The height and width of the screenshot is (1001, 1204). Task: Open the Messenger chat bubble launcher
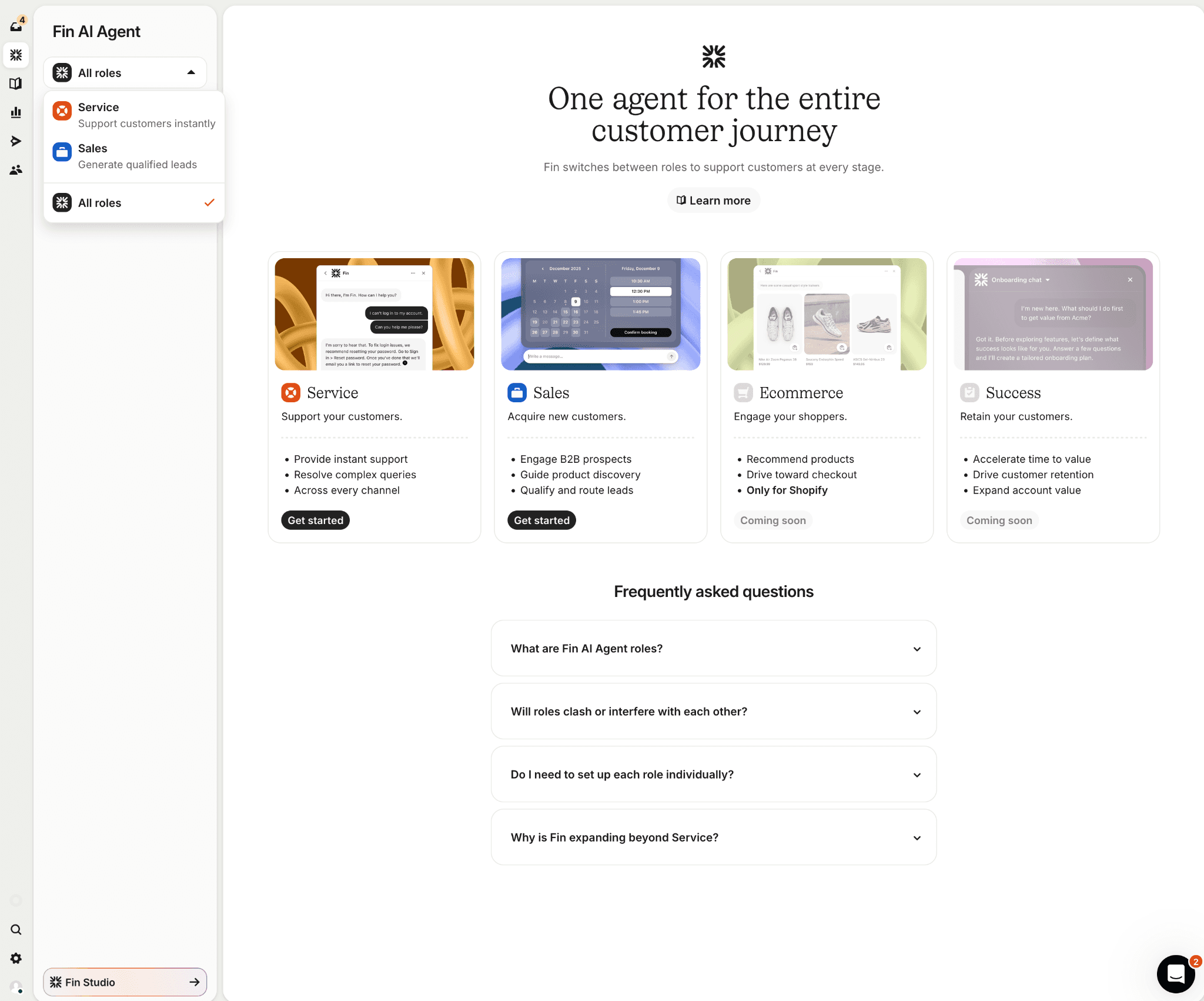point(1176,974)
